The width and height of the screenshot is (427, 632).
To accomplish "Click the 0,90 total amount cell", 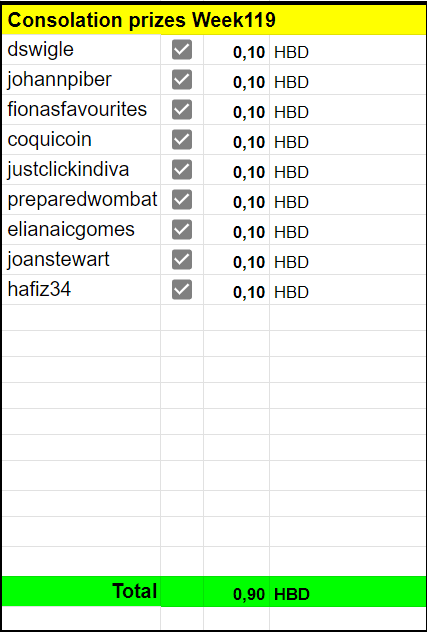I will 236,591.
